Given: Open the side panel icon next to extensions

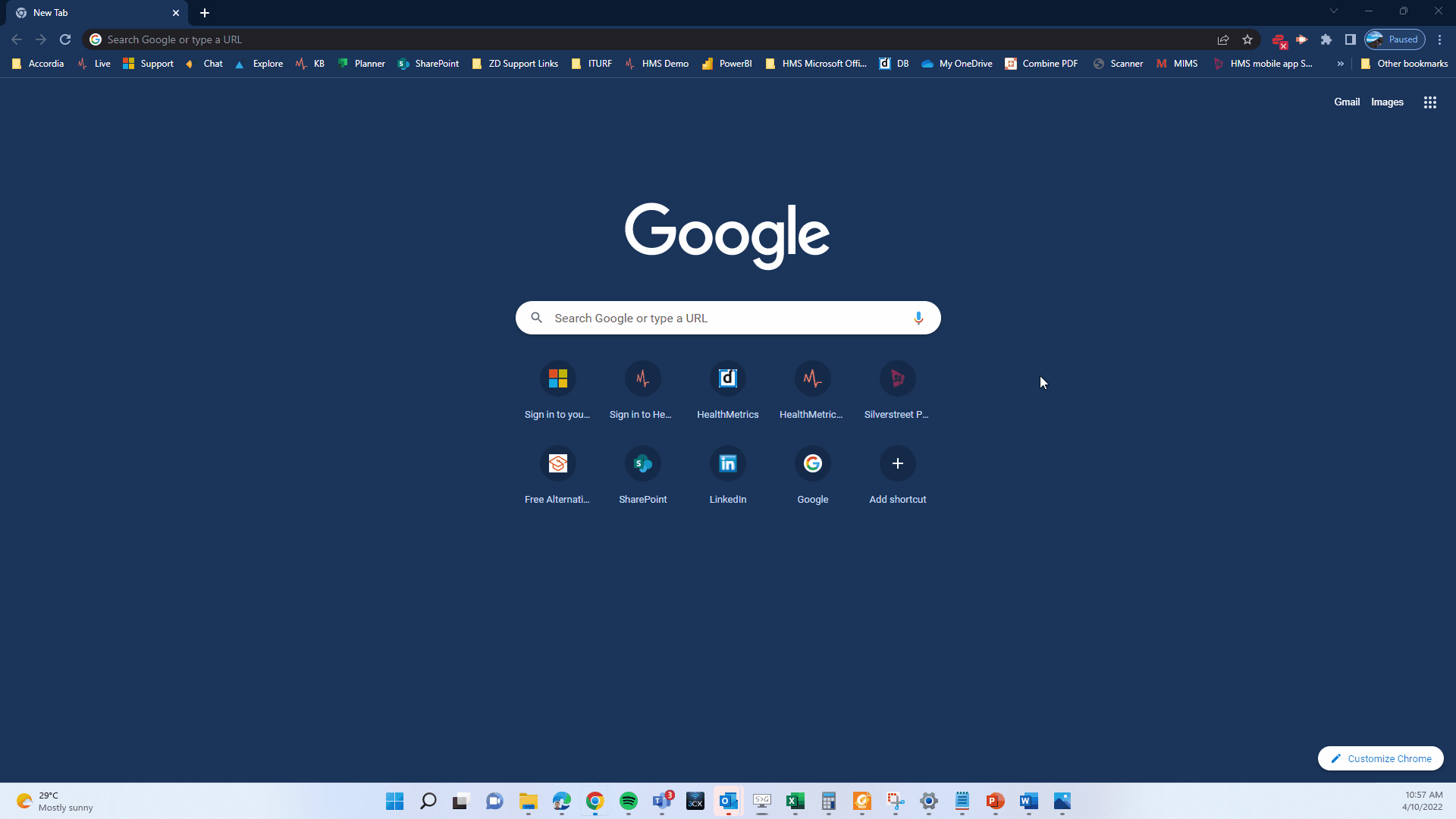Looking at the screenshot, I should point(1350,39).
